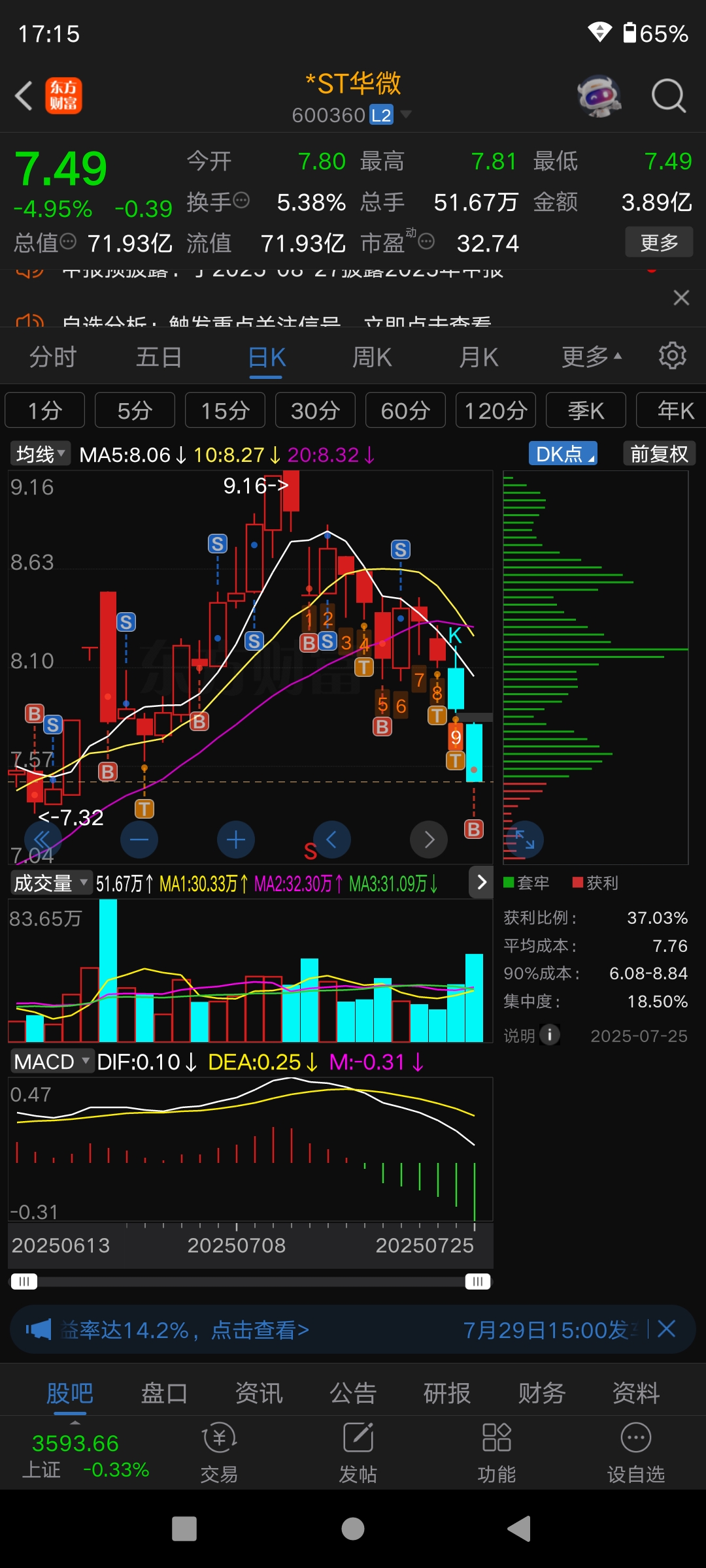The height and width of the screenshot is (1568, 706).
Task: Jump to earliest with double-left arrow
Action: click(x=42, y=840)
